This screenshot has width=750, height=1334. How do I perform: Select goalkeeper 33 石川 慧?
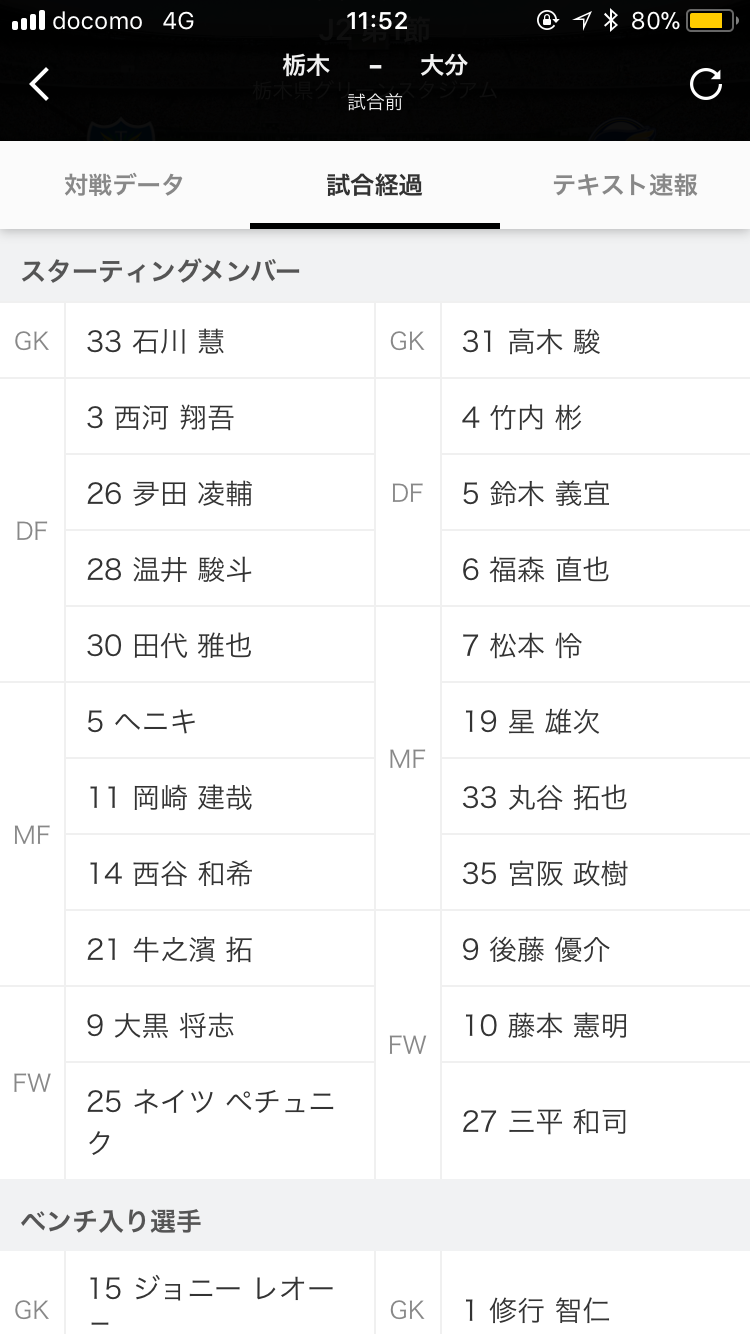click(220, 341)
